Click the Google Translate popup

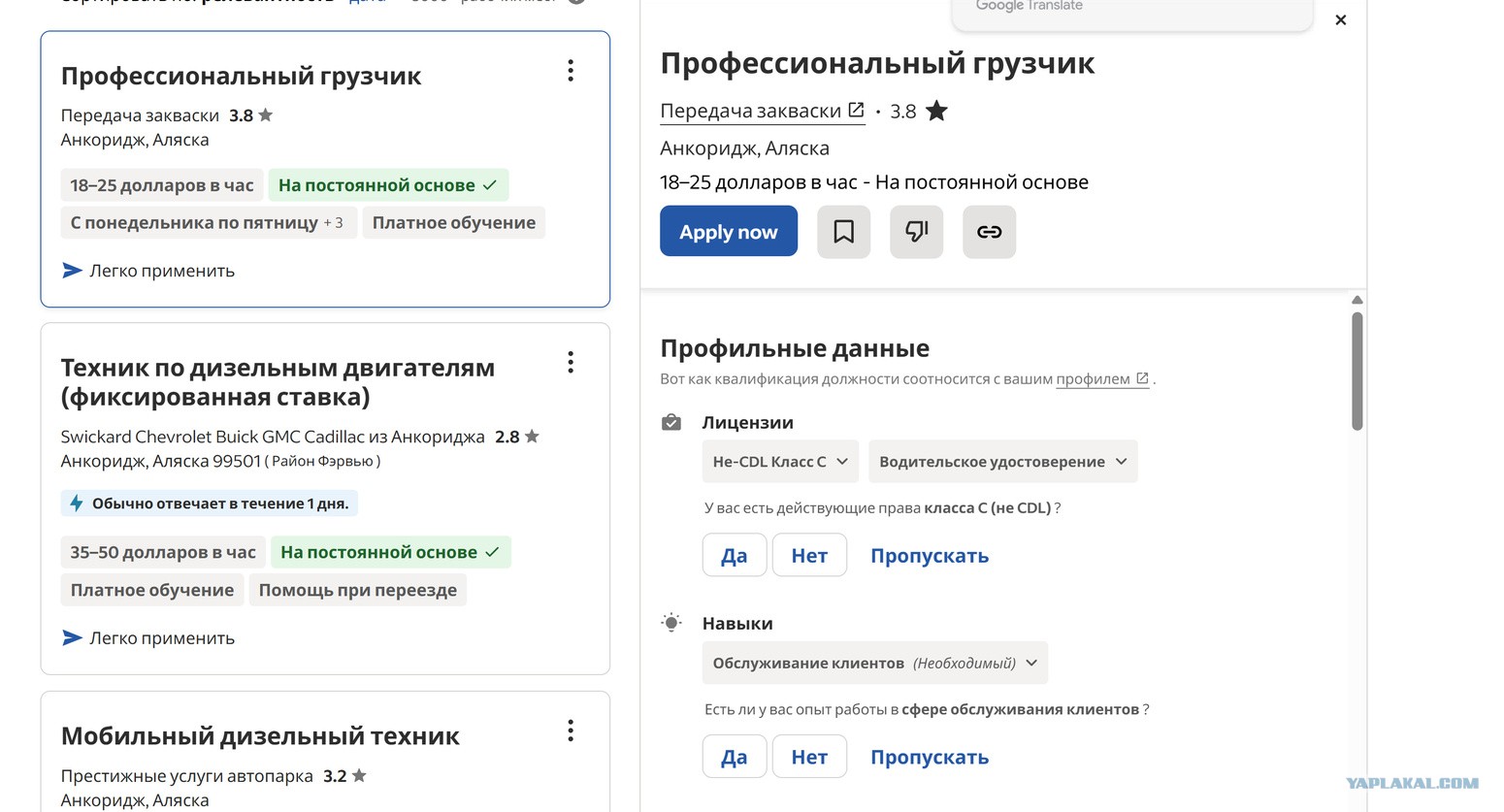pyautogui.click(x=1132, y=14)
